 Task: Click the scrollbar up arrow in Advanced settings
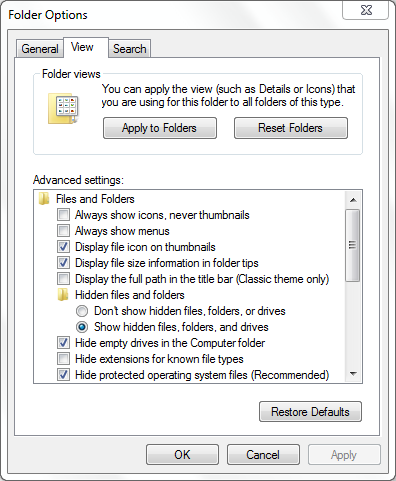click(x=353, y=200)
